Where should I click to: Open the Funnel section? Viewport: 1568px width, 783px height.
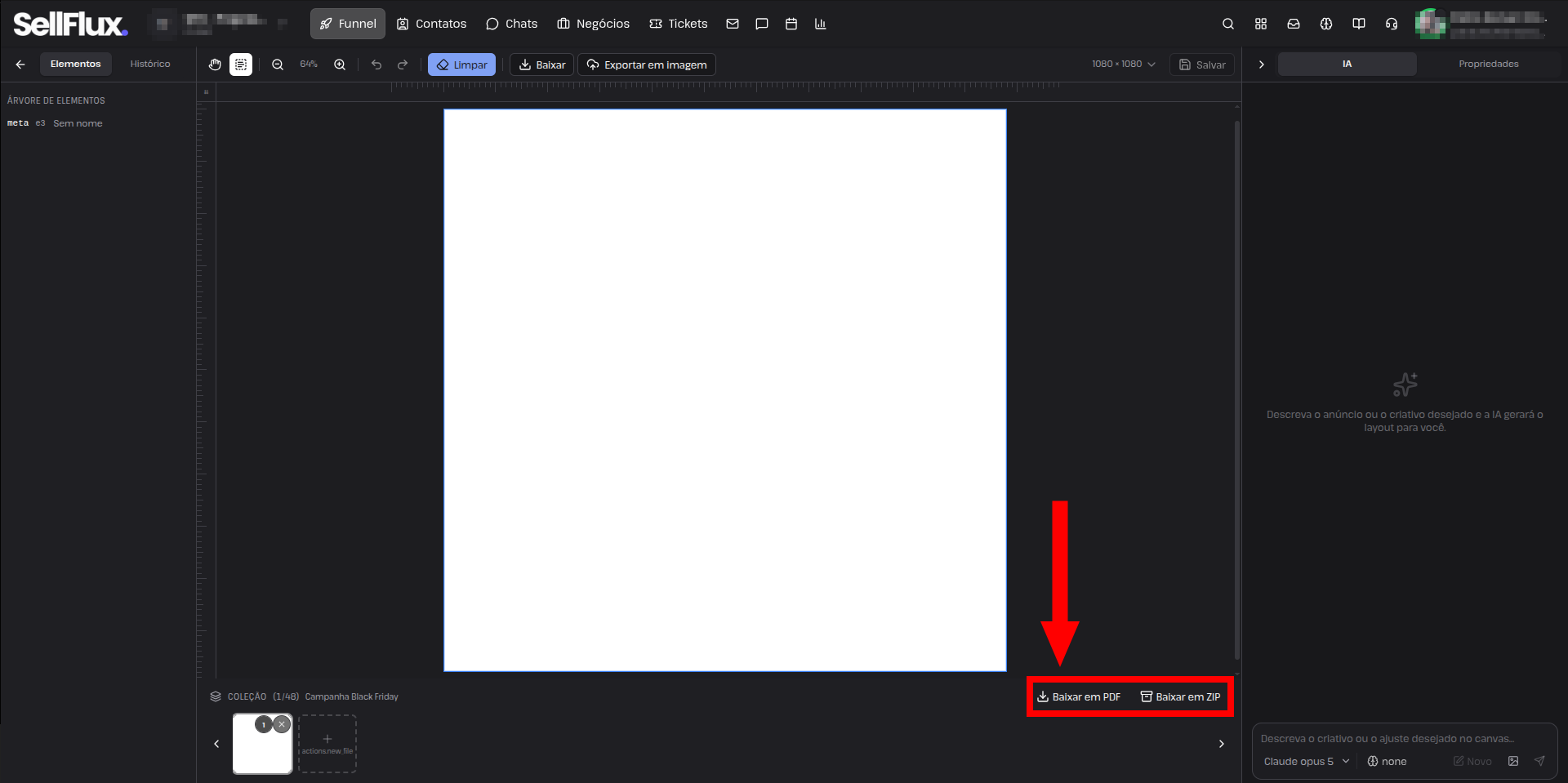click(348, 24)
